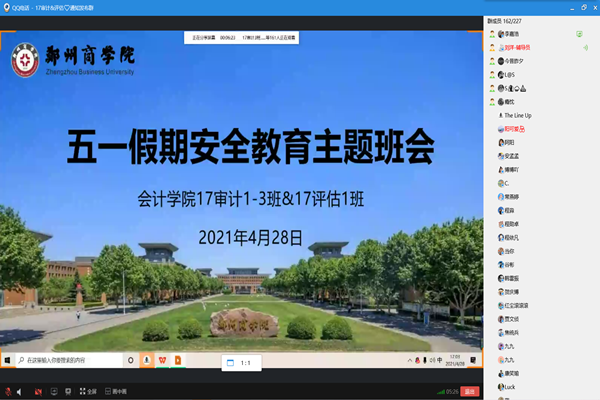The width and height of the screenshot is (600, 400).
Task: Click the date text 2021年4月28日
Action: pyautogui.click(x=251, y=238)
